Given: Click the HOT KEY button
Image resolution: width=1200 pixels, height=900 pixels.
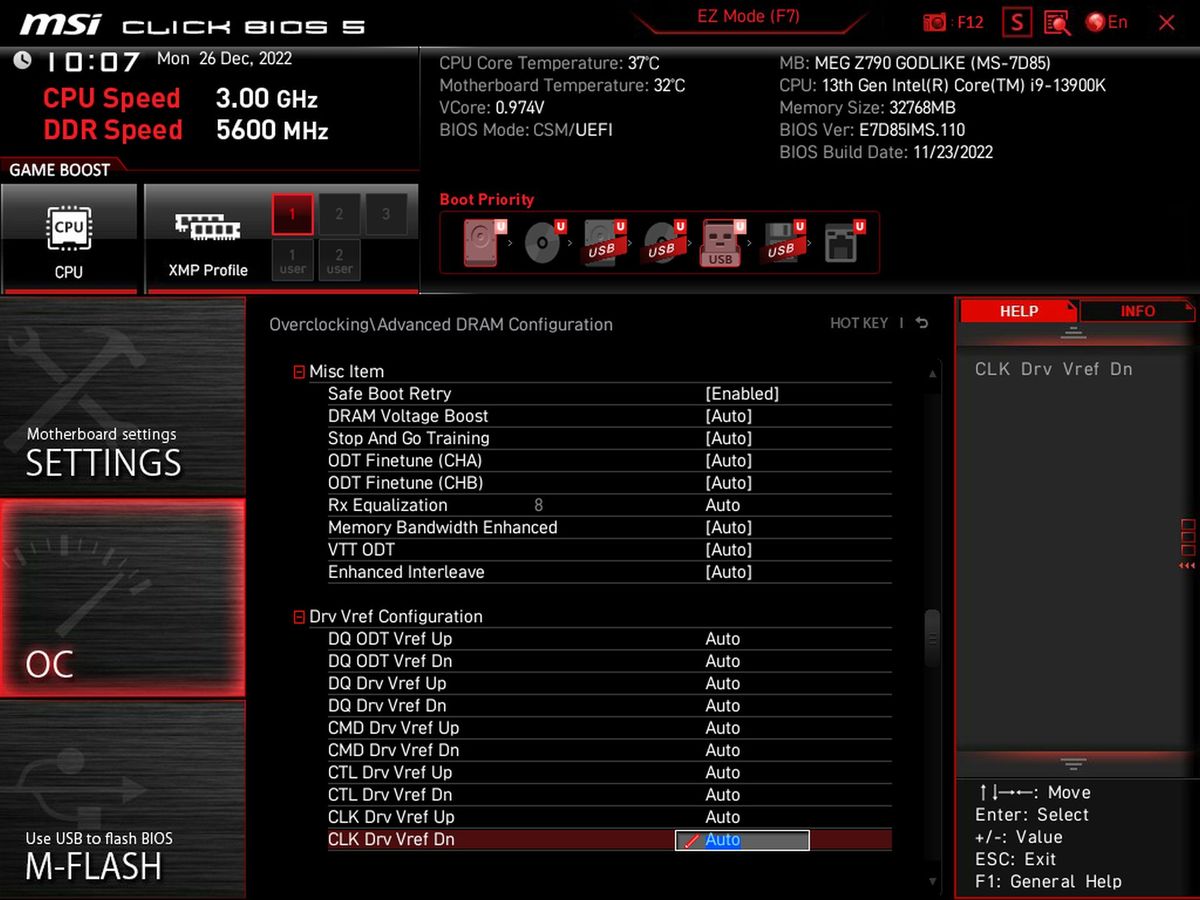Looking at the screenshot, I should (859, 323).
